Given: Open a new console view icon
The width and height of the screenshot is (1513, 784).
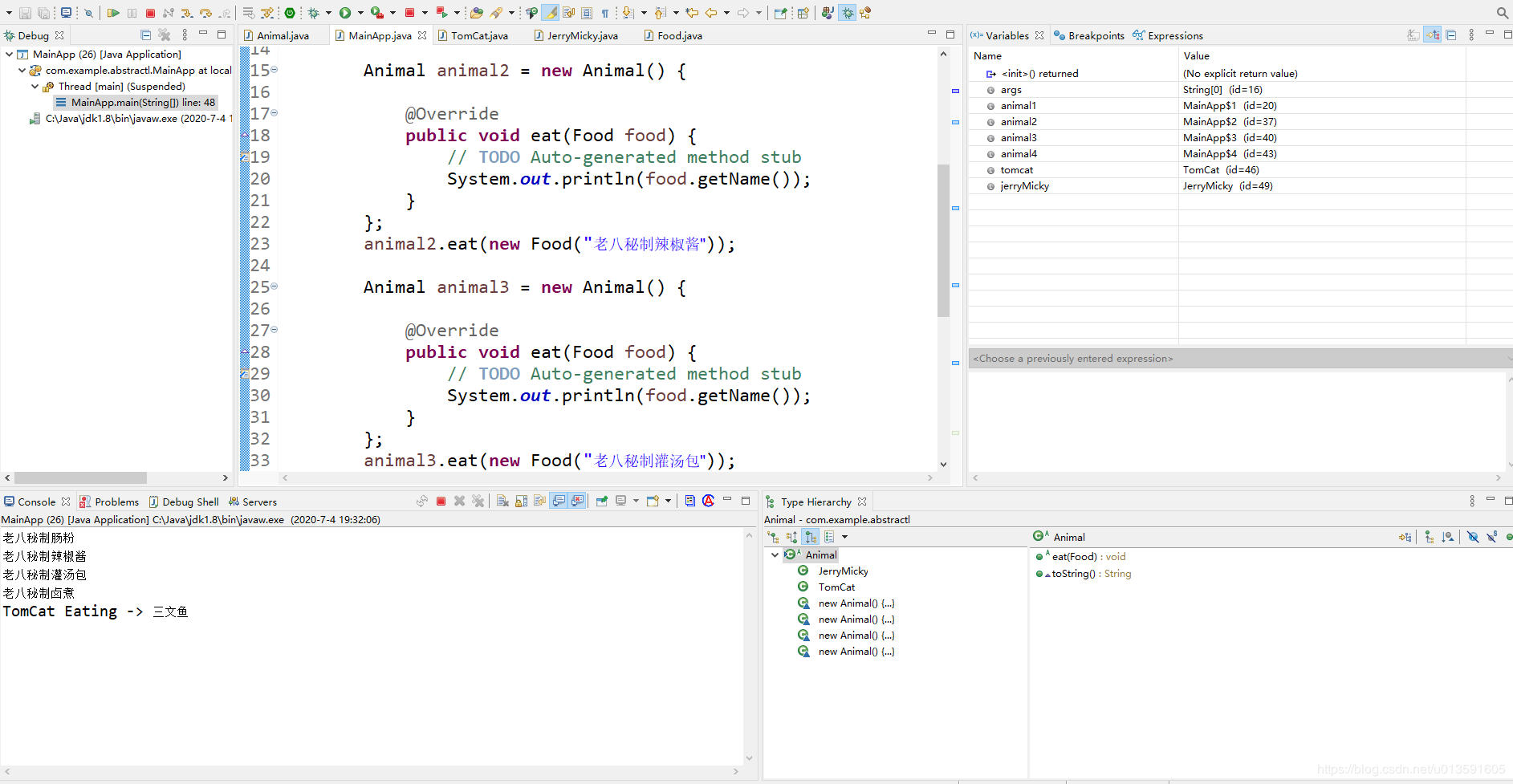Looking at the screenshot, I should (653, 501).
